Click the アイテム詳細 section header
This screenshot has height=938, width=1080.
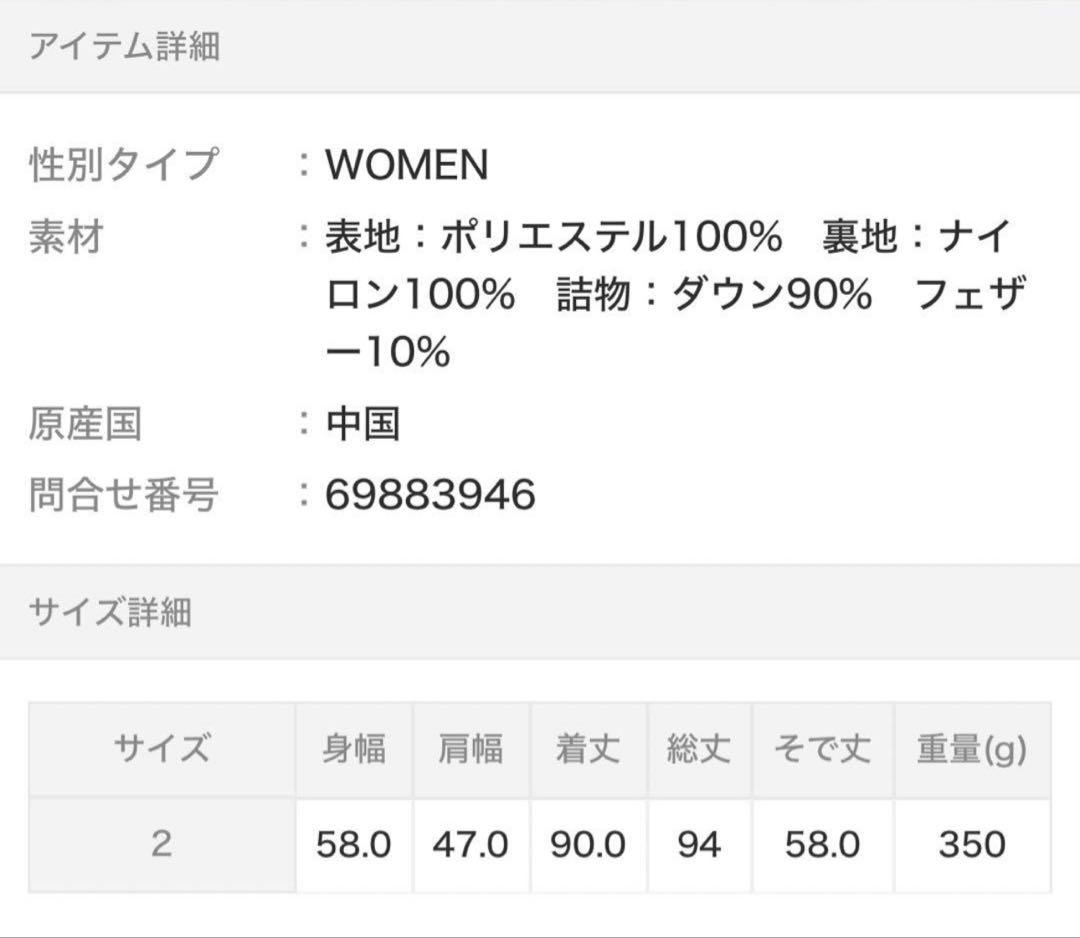124,47
